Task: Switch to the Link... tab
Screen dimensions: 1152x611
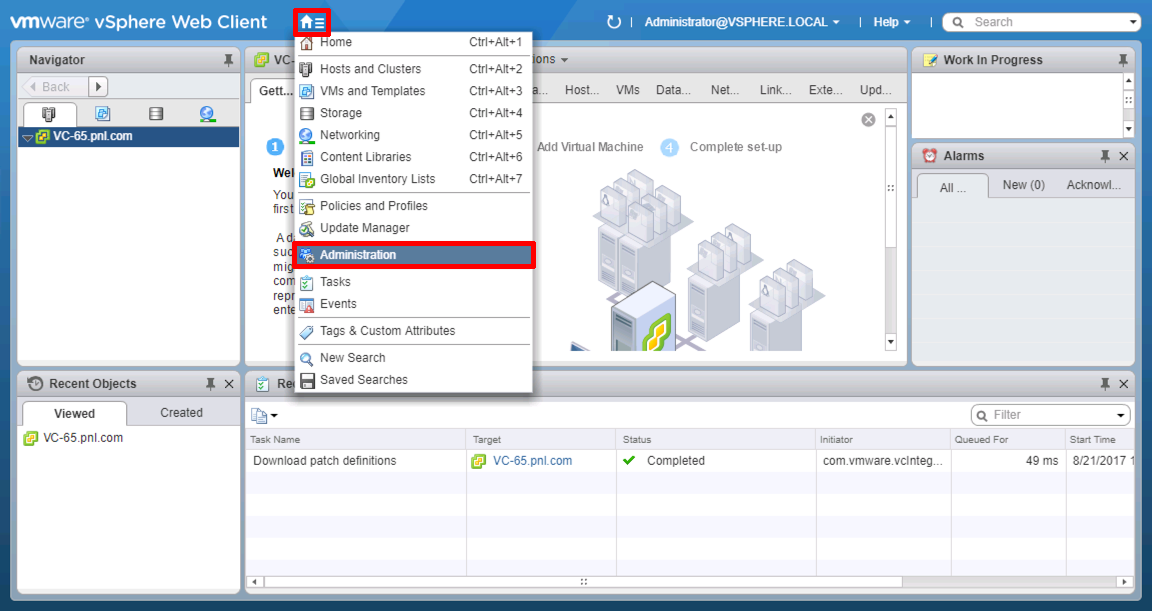Action: point(776,90)
